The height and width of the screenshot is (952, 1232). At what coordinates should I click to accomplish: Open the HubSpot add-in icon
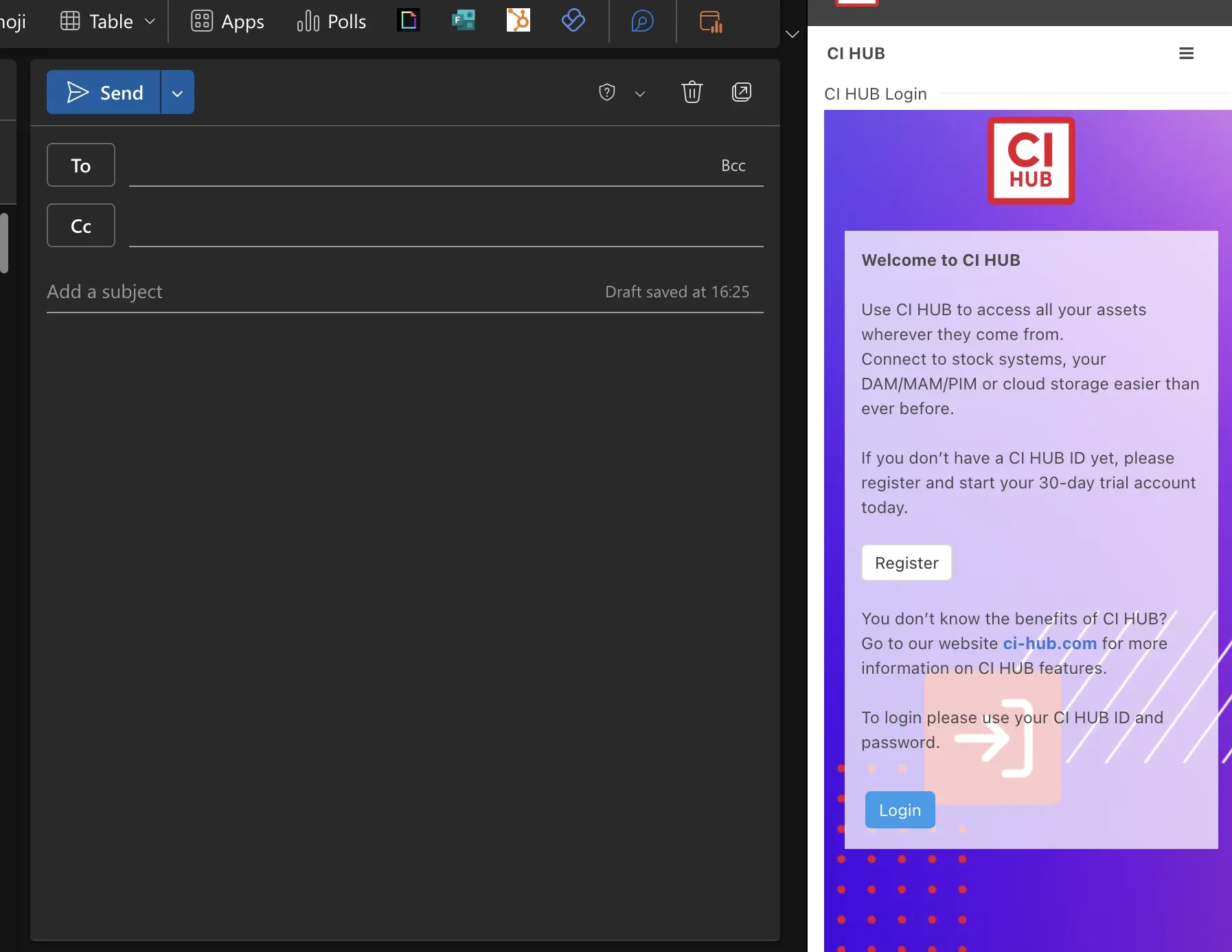click(518, 21)
